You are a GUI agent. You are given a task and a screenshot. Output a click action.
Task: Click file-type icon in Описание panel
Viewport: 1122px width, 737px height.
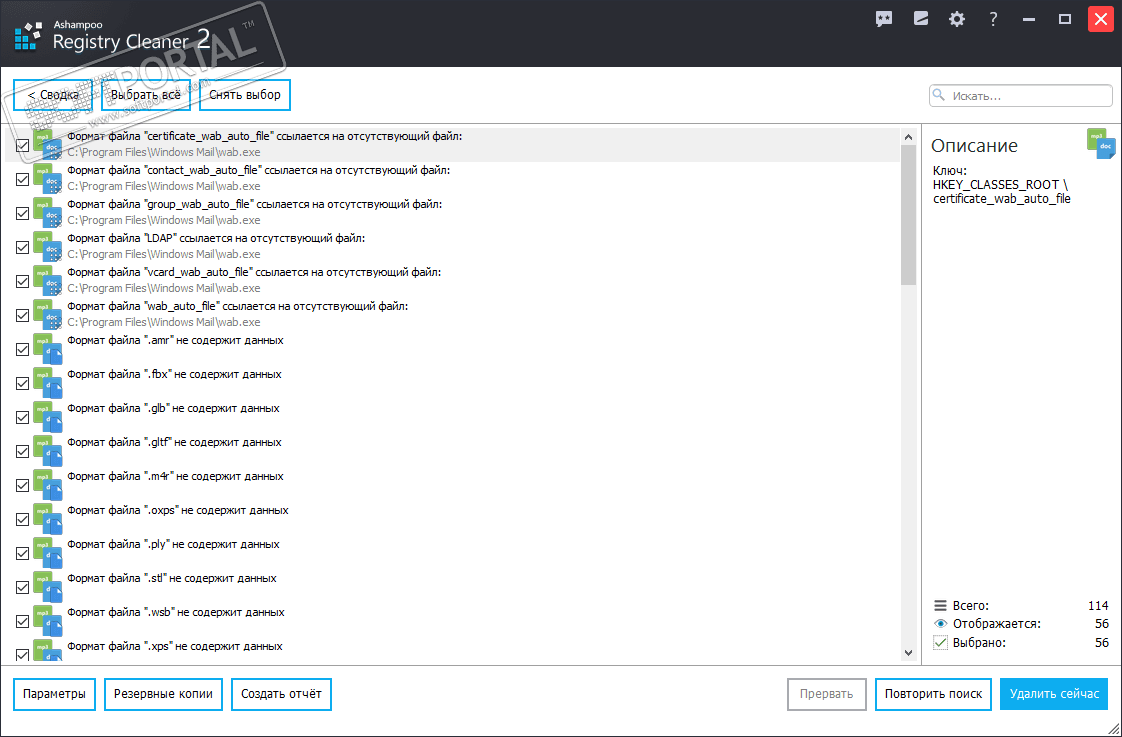coord(1101,143)
